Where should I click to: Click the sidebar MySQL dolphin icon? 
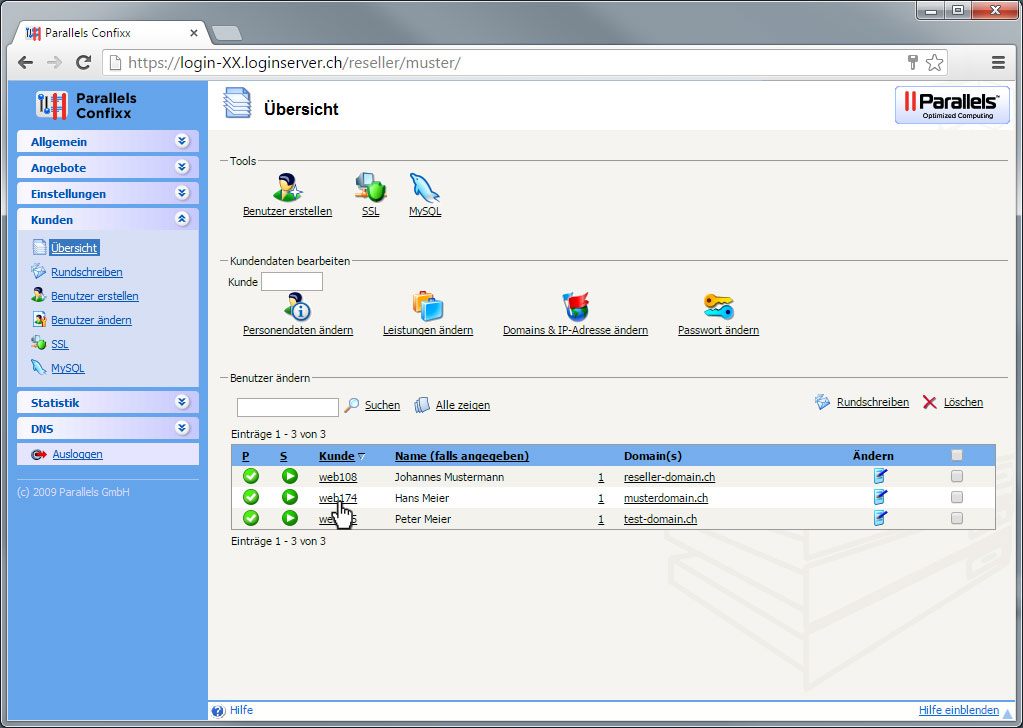(38, 367)
